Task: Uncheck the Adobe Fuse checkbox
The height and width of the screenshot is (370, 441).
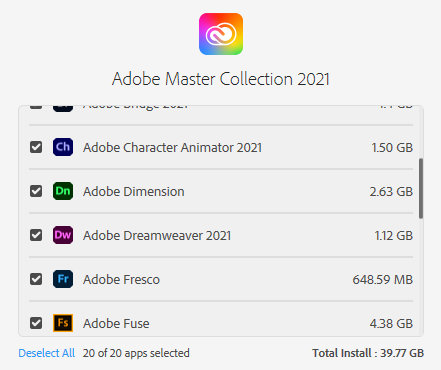Action: click(x=36, y=323)
